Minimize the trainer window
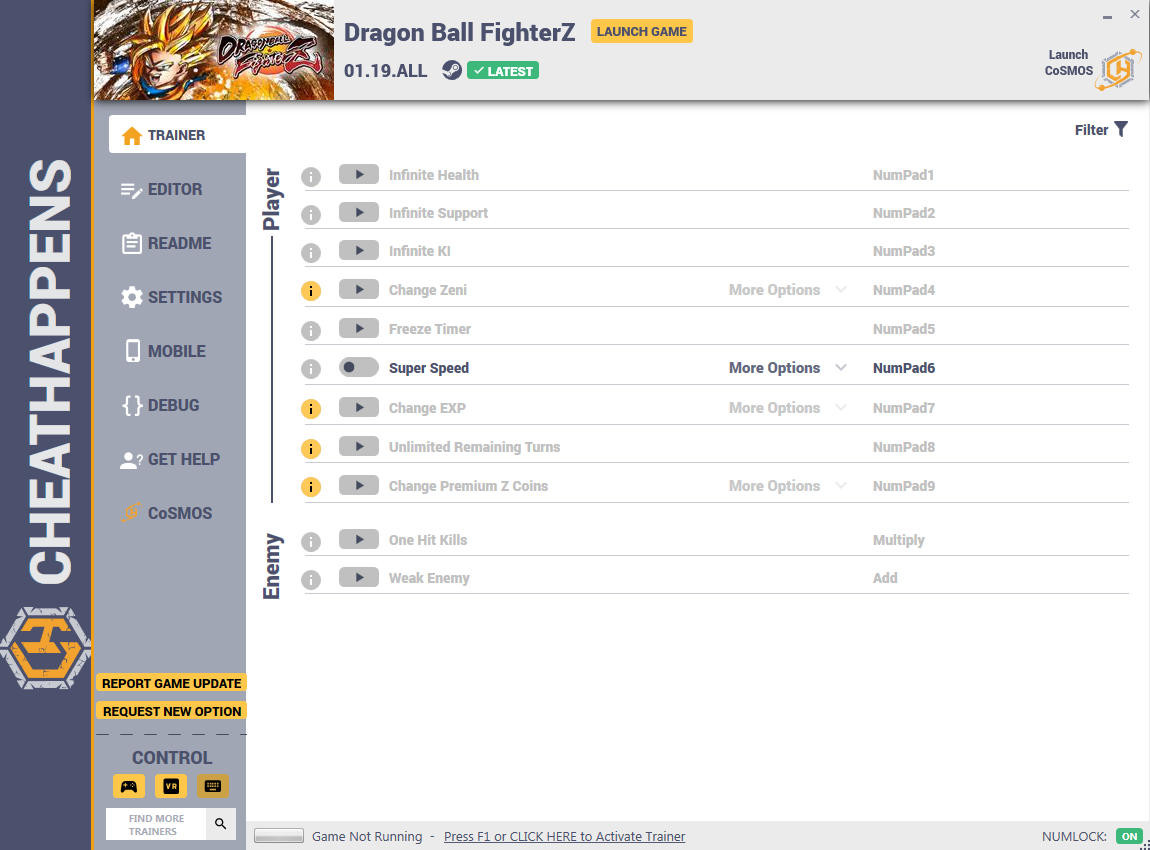1150x850 pixels. [1107, 16]
